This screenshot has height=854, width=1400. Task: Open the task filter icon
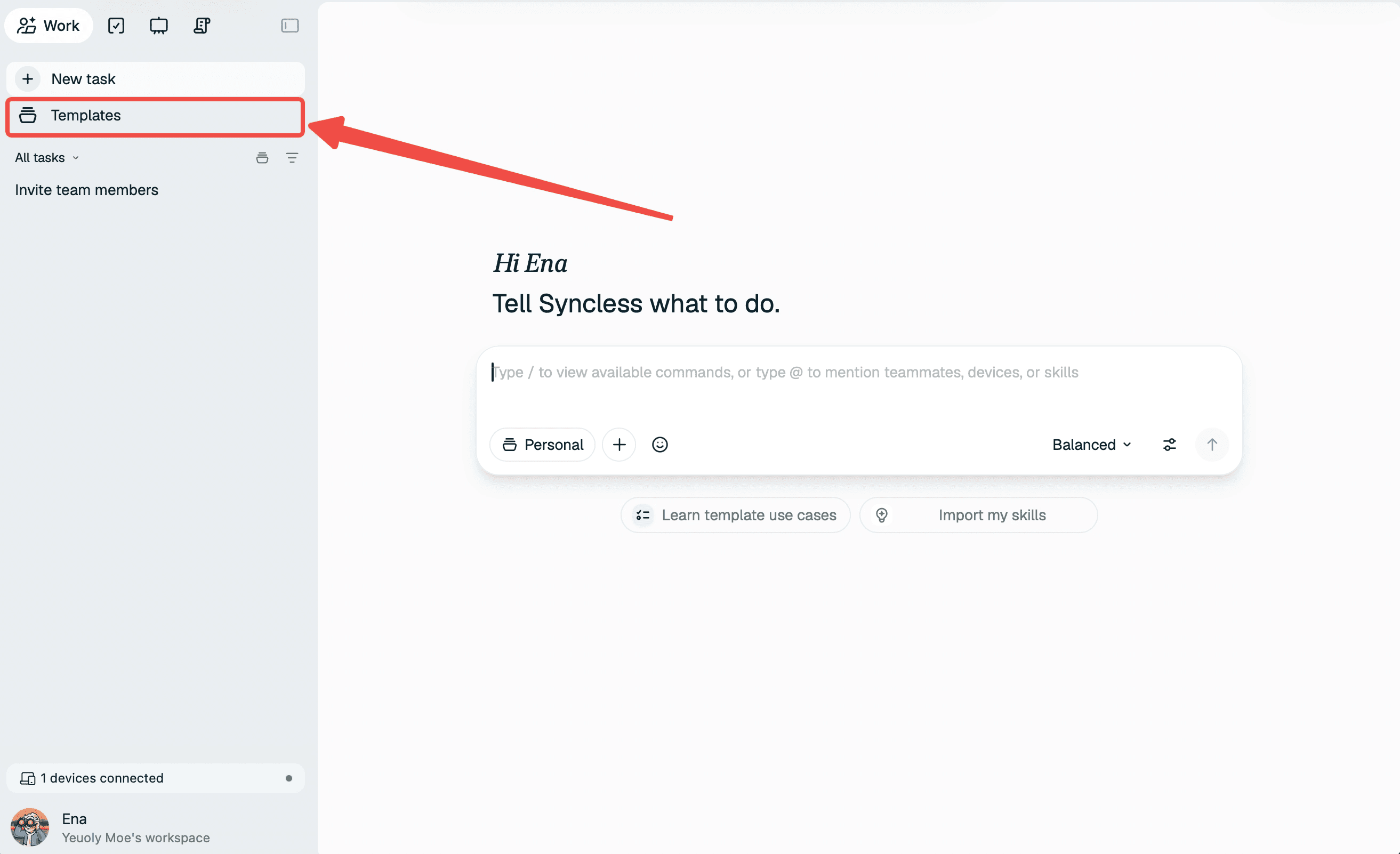(x=292, y=158)
